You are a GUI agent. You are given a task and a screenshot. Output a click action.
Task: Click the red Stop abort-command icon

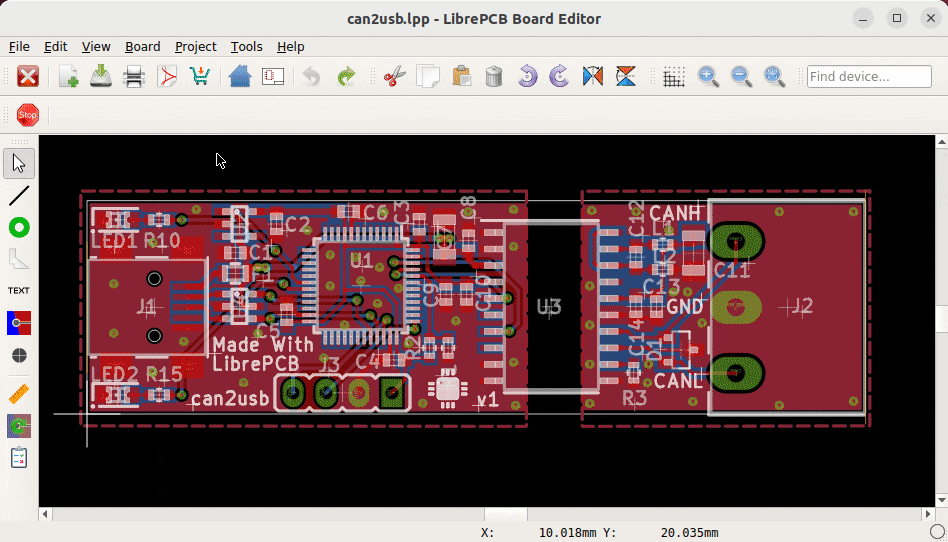coord(27,114)
